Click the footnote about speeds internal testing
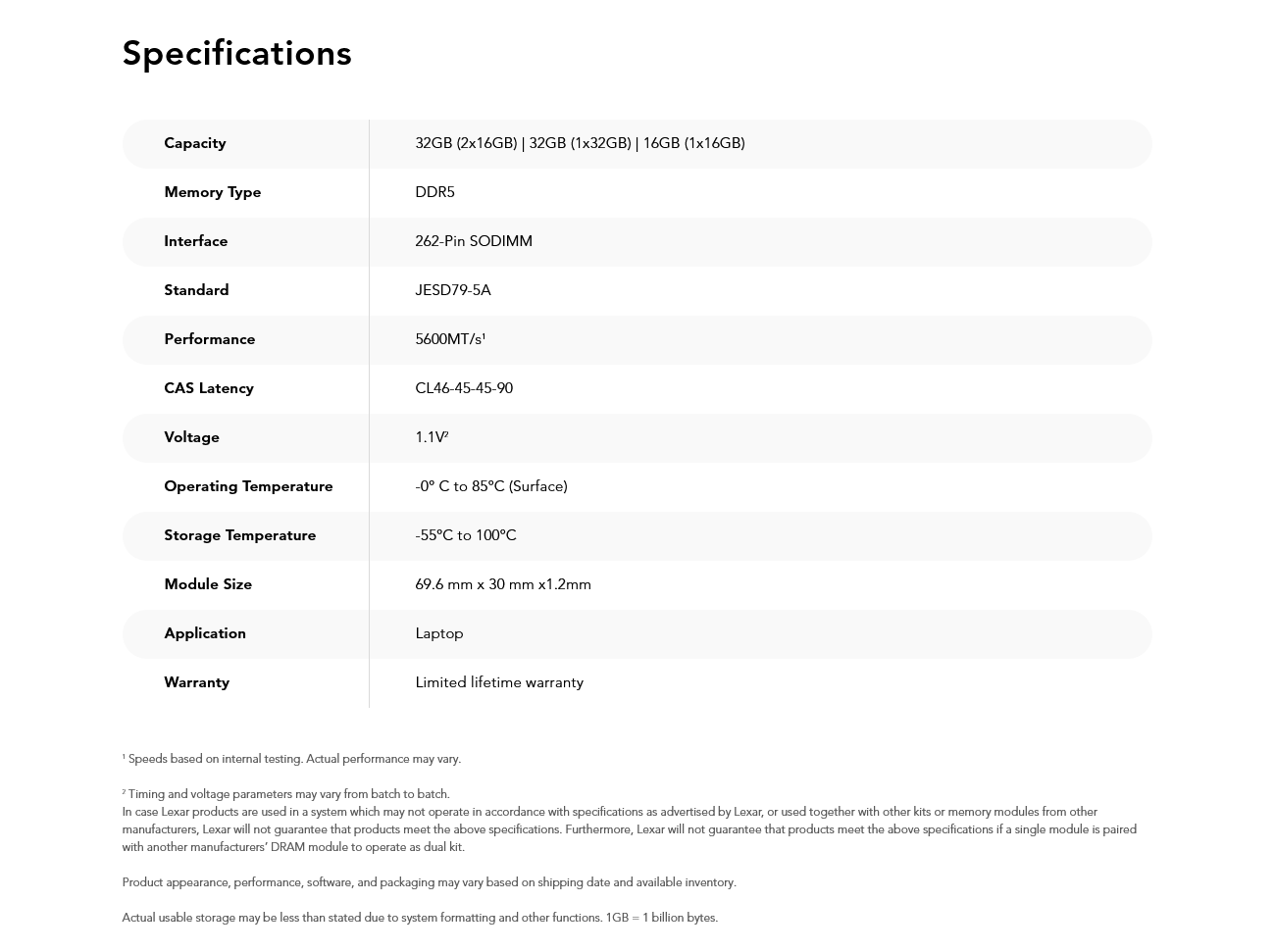 (291, 759)
